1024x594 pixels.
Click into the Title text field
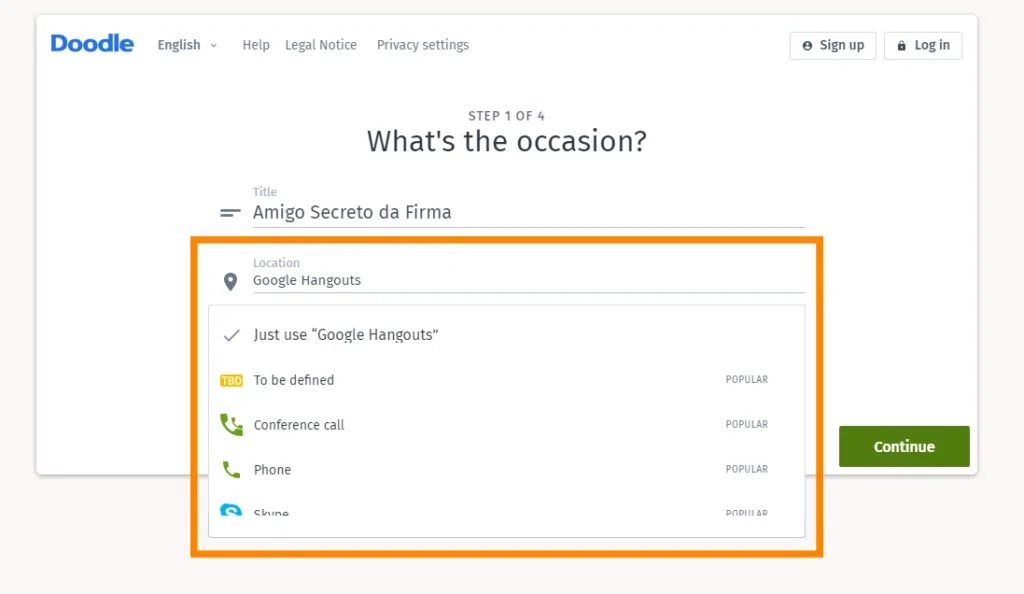pos(528,212)
